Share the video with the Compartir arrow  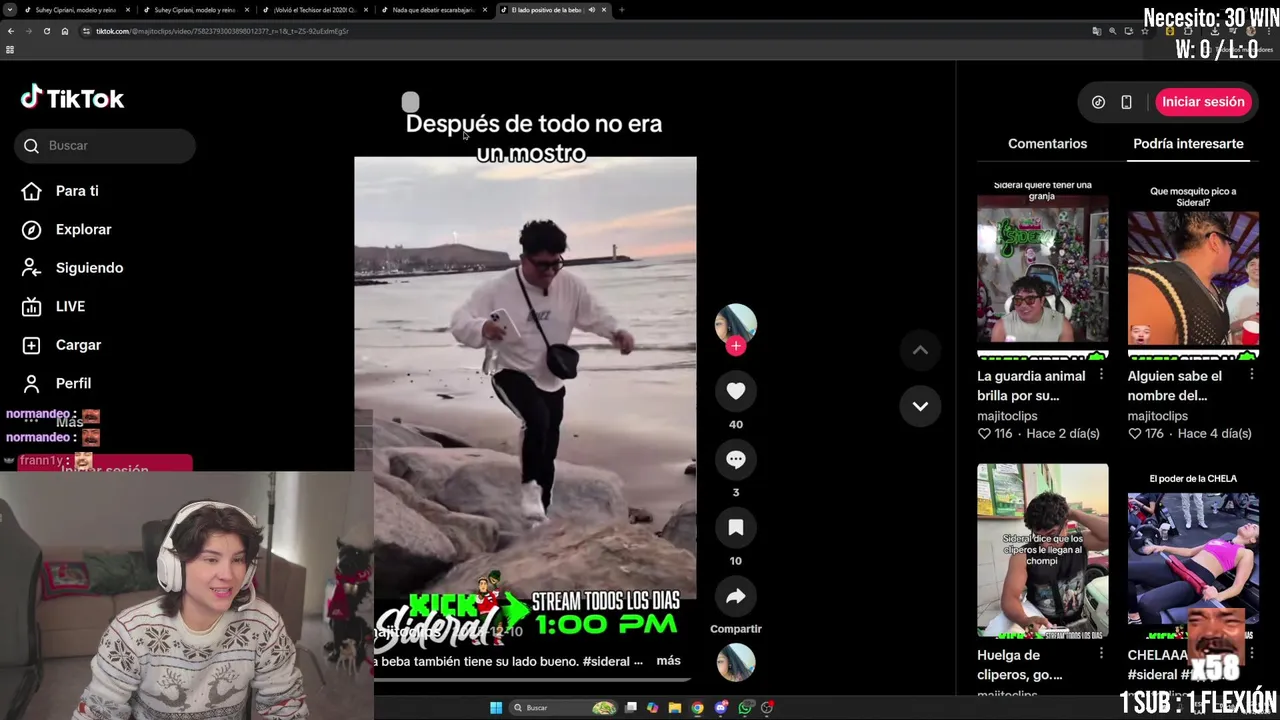tap(736, 596)
